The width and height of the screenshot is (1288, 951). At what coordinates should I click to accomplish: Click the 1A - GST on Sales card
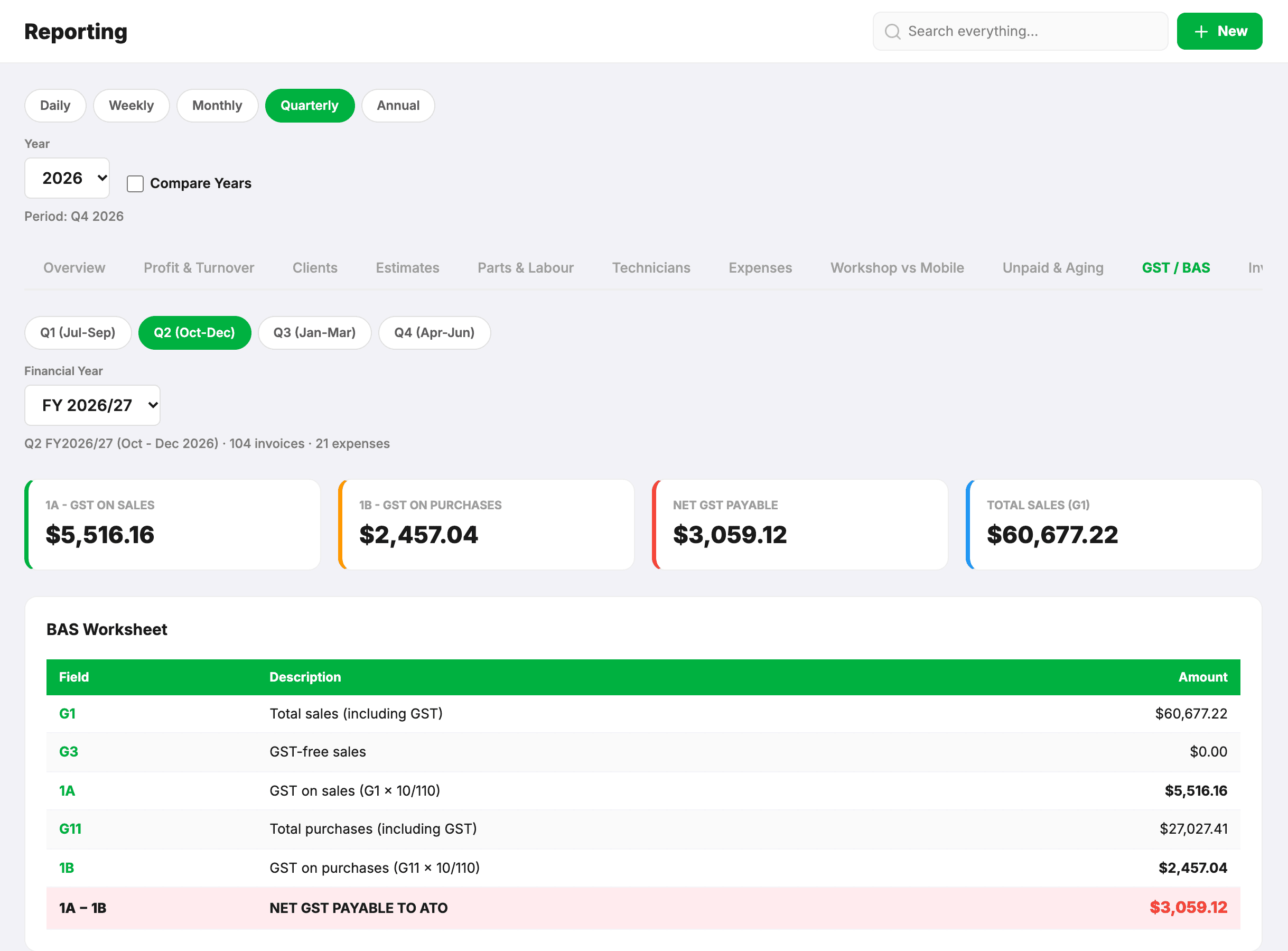(x=173, y=525)
